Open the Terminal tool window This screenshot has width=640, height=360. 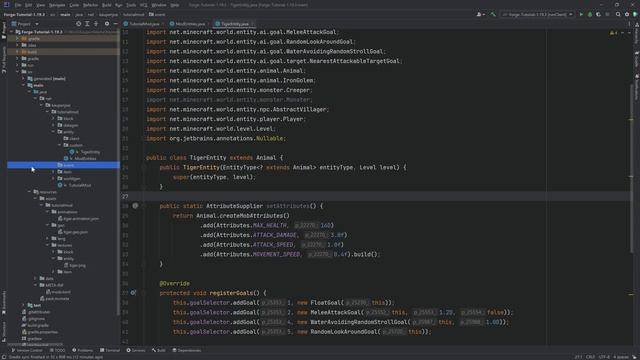pyautogui.click(x=110, y=350)
